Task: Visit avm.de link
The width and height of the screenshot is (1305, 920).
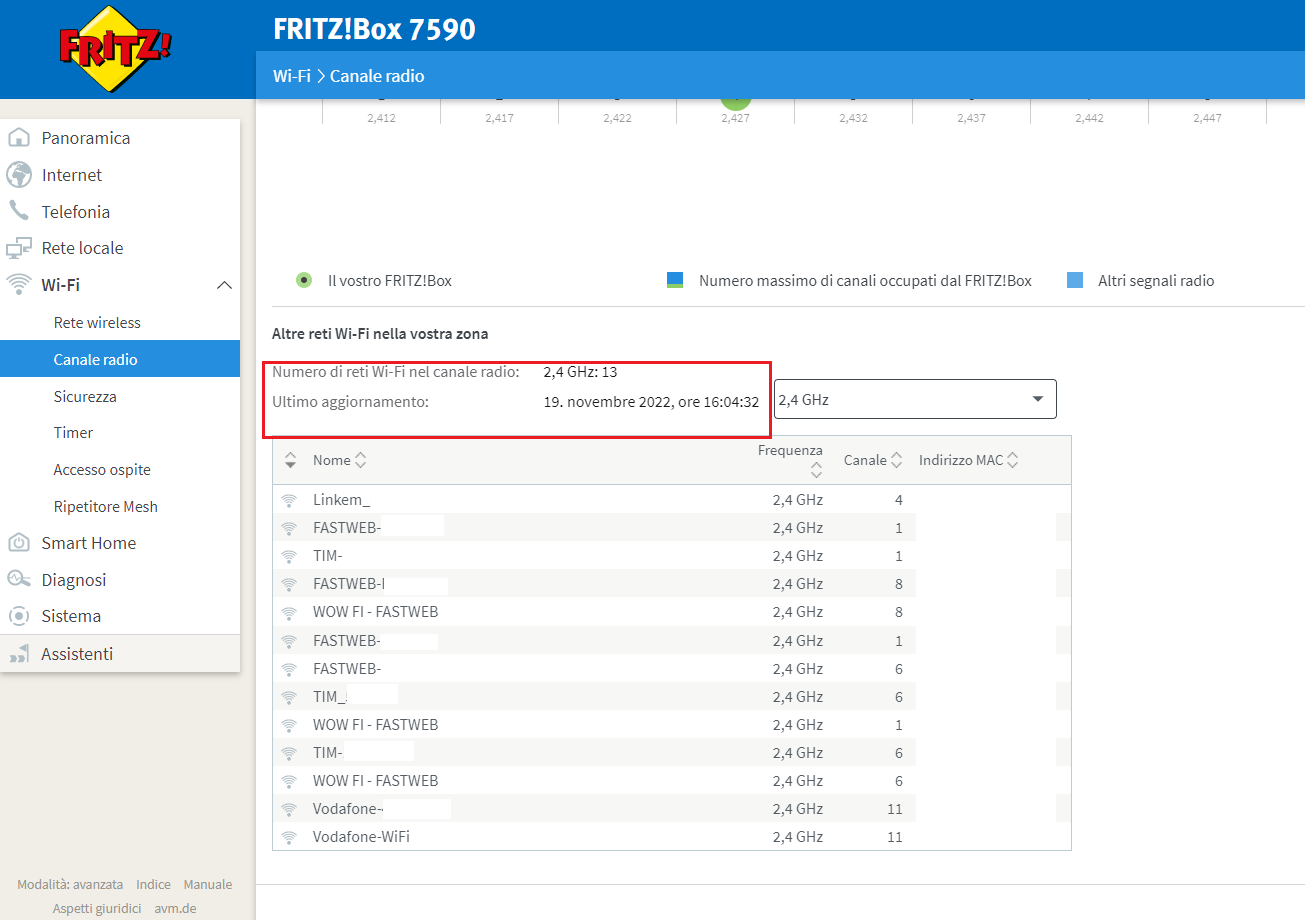Action: [x=175, y=908]
